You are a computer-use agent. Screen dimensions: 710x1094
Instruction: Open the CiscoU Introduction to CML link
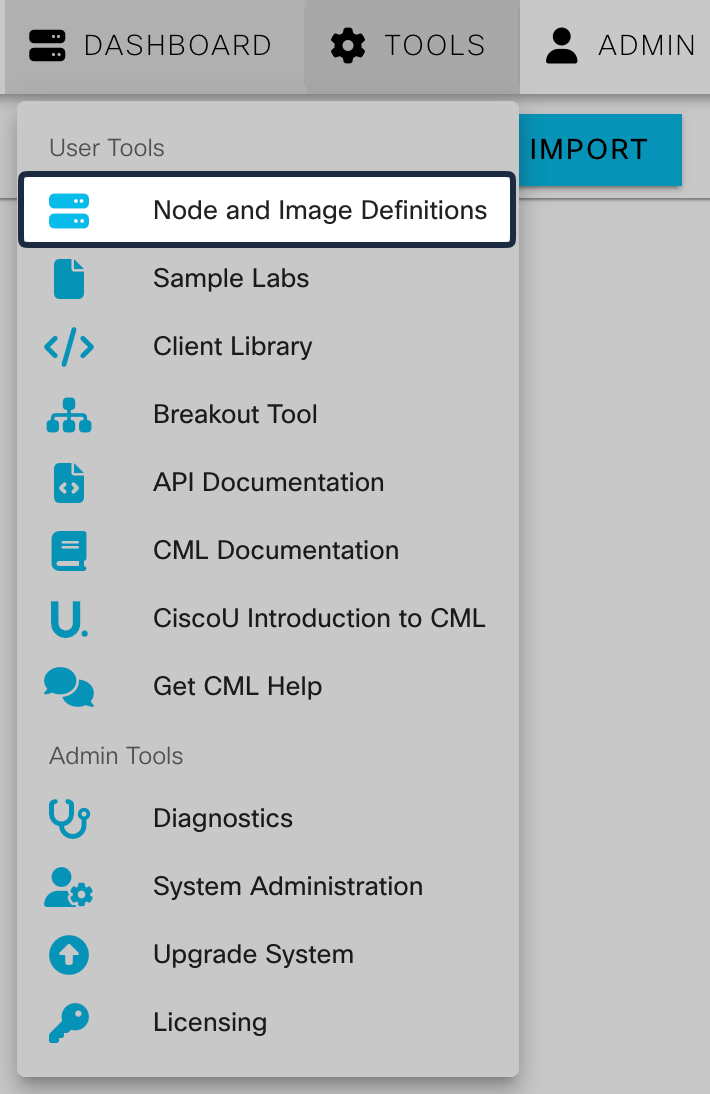[319, 619]
